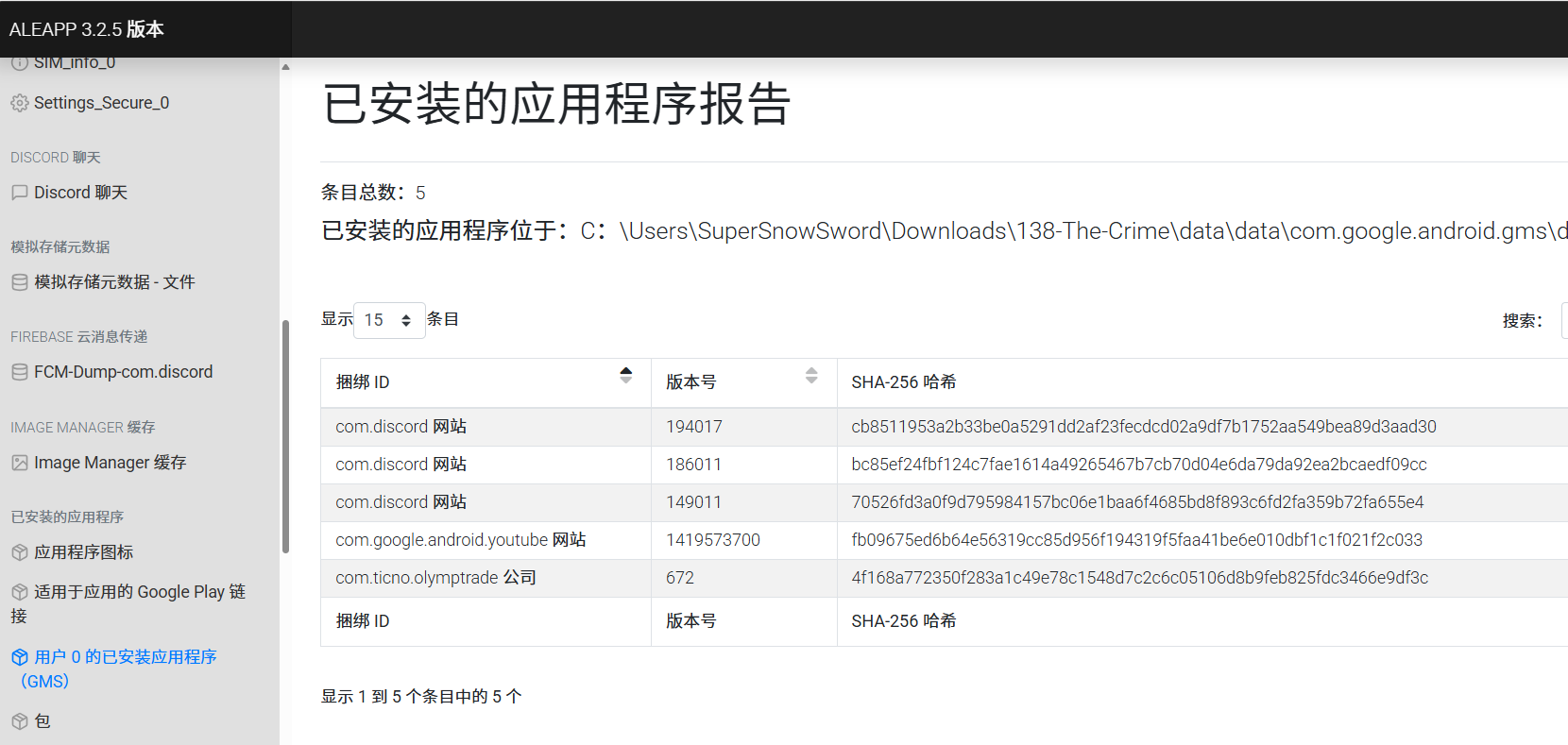Click the Image Manager 缓存 picture icon
This screenshot has height=745, width=1568.
point(20,463)
